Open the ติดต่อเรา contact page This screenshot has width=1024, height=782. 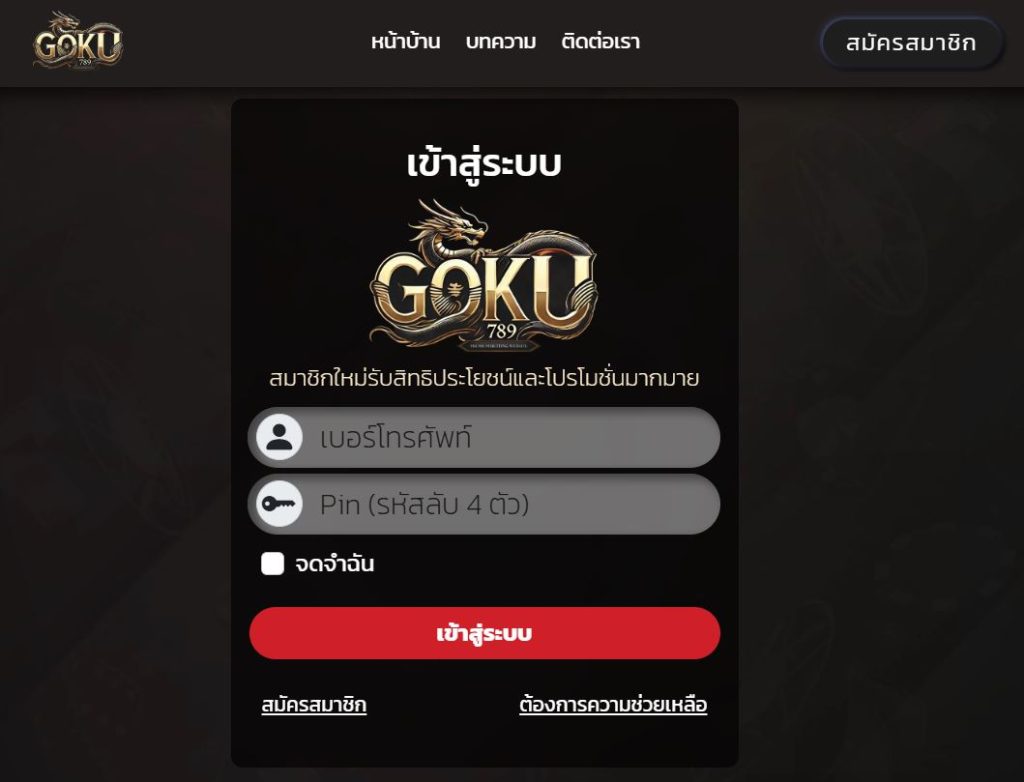click(x=600, y=42)
